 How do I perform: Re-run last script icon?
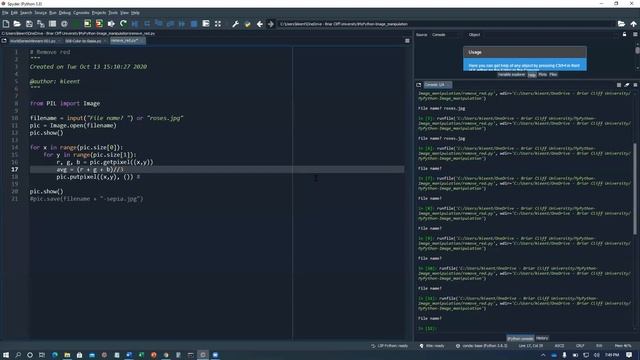coord(123,24)
